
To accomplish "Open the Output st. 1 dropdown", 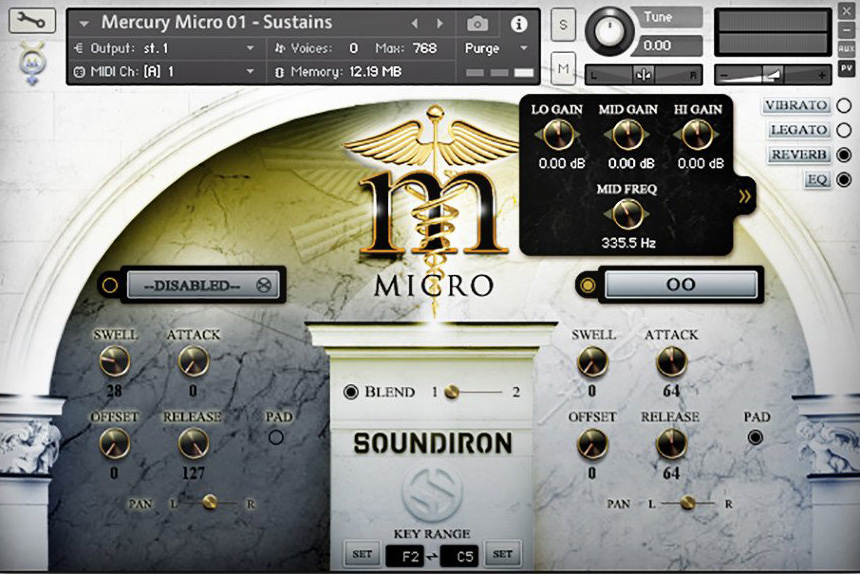I will click(x=165, y=48).
